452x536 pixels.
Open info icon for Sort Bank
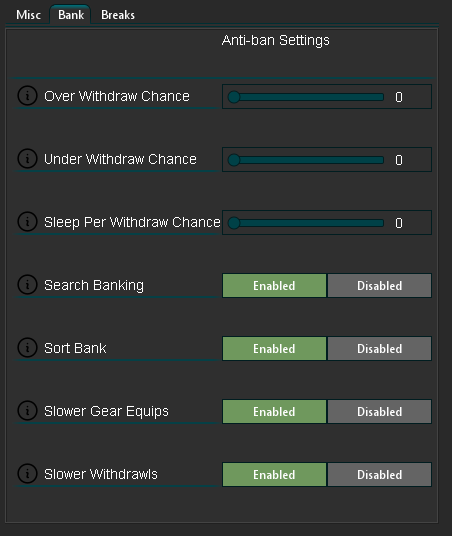click(27, 347)
